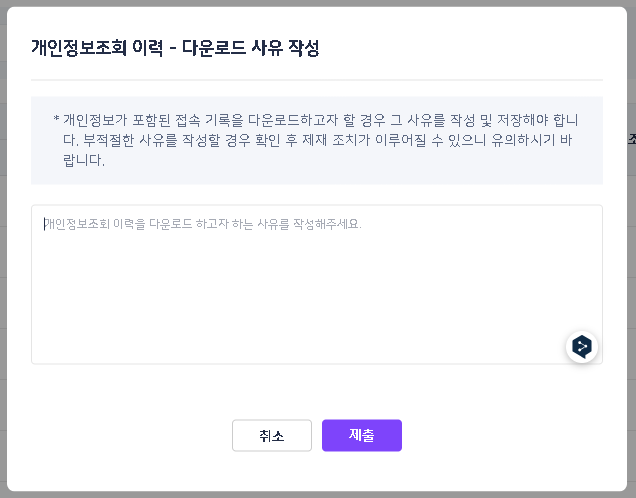Click the notice's first line '개인정보가 포함된 접속 기록을'
Viewport: 636px width, 498px height.
150,120
